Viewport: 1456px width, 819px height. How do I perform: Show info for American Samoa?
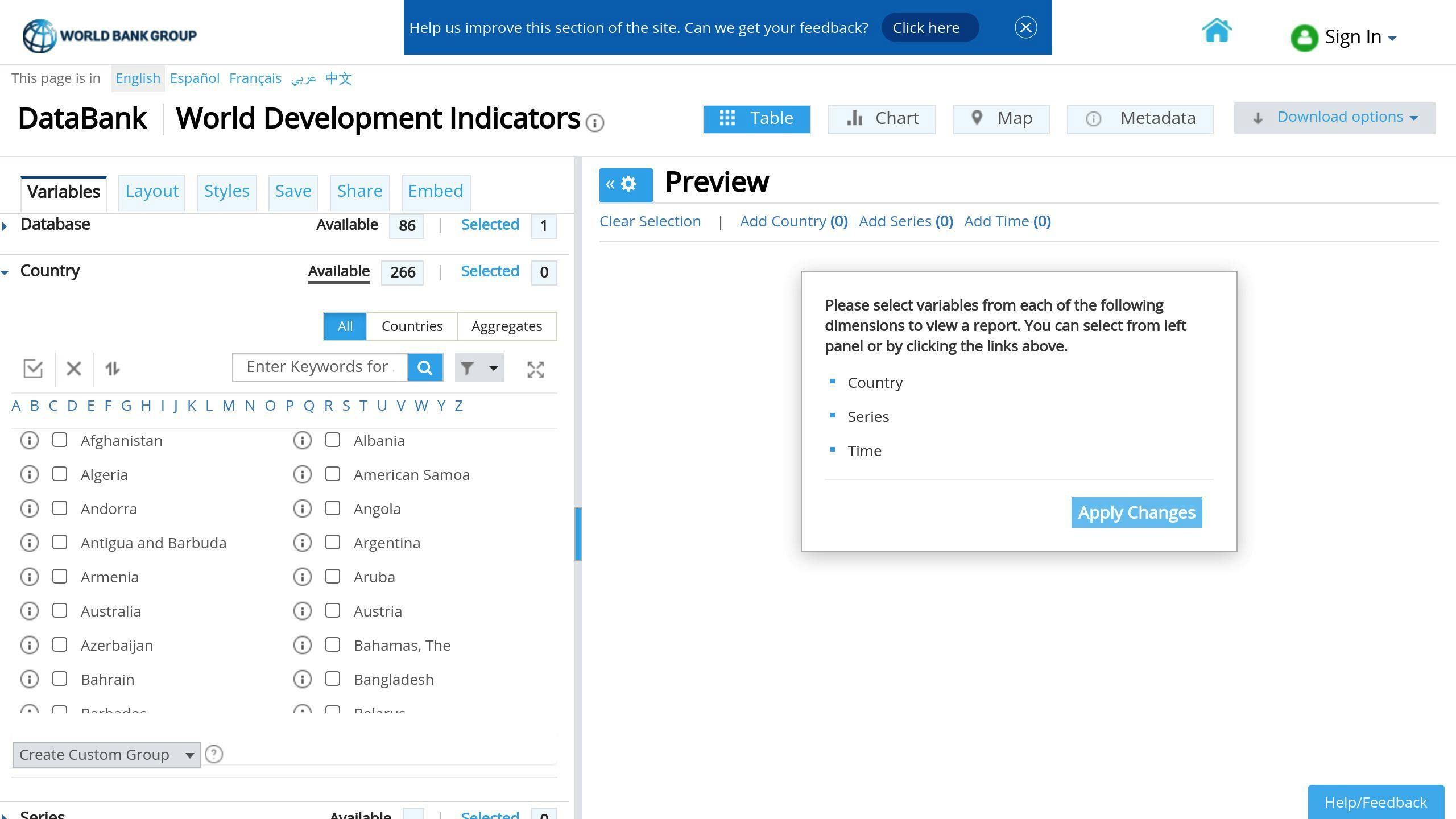point(303,474)
